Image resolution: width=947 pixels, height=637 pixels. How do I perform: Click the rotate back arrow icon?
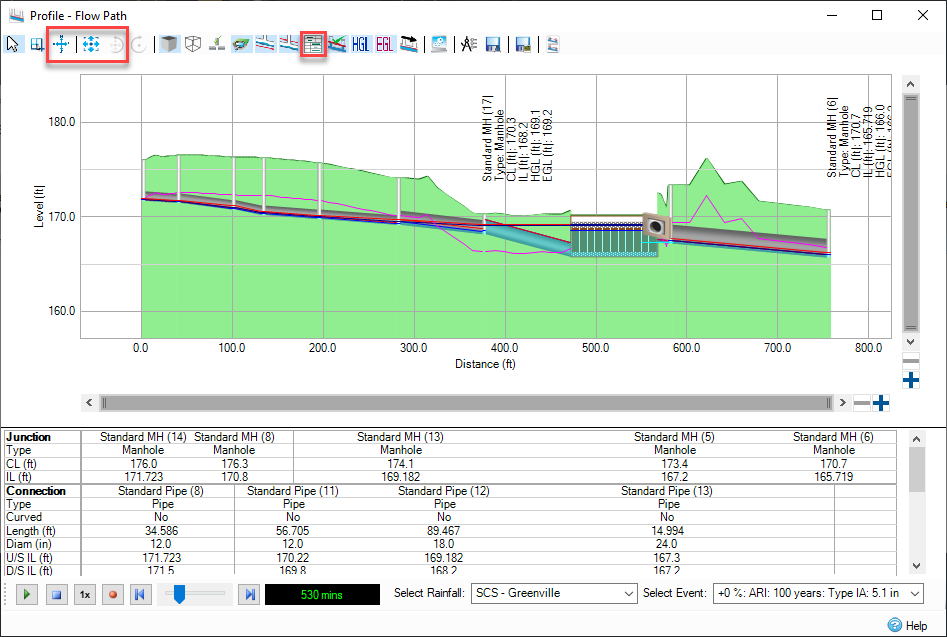click(116, 44)
